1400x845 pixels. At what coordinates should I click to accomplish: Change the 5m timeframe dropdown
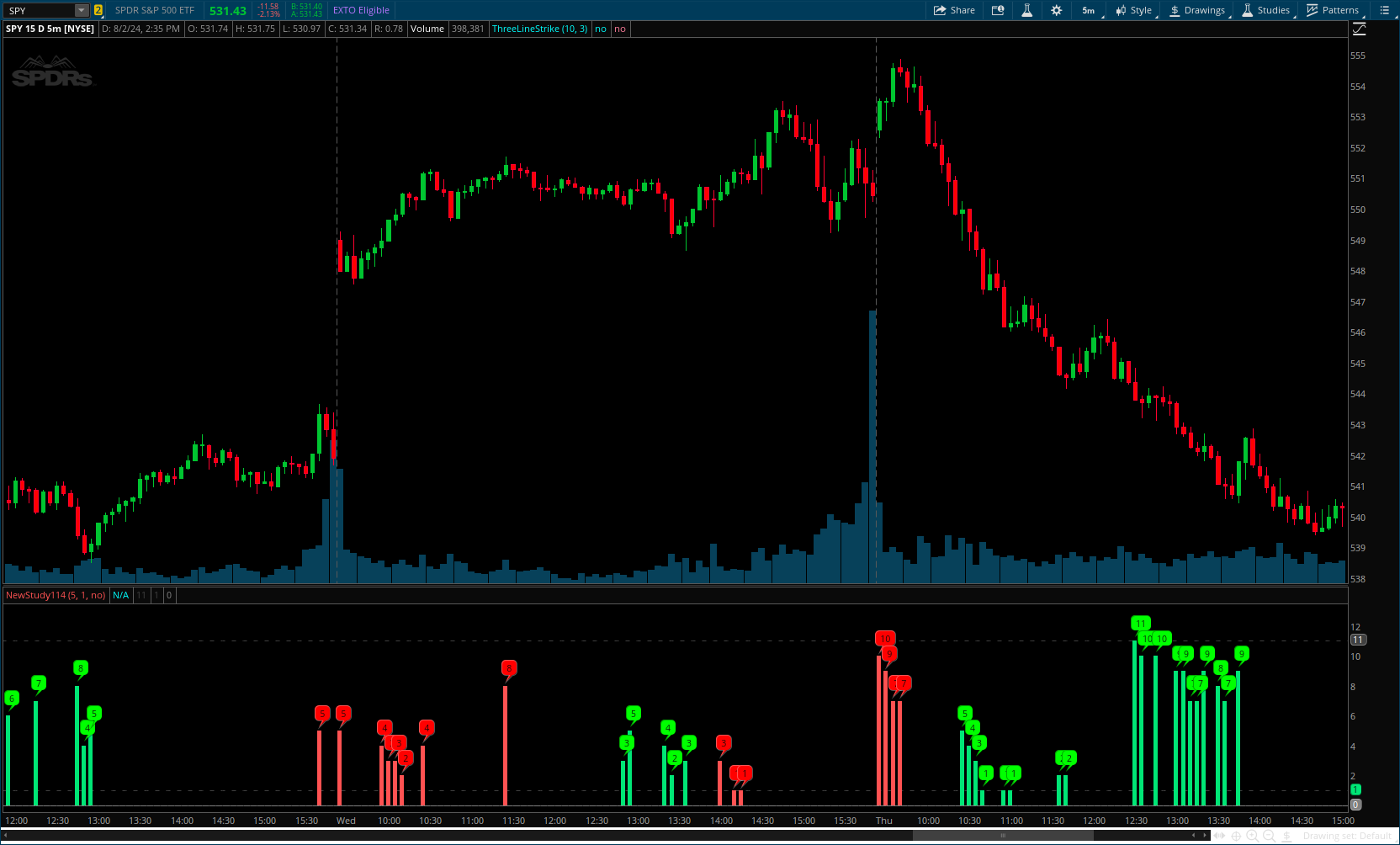1090,10
